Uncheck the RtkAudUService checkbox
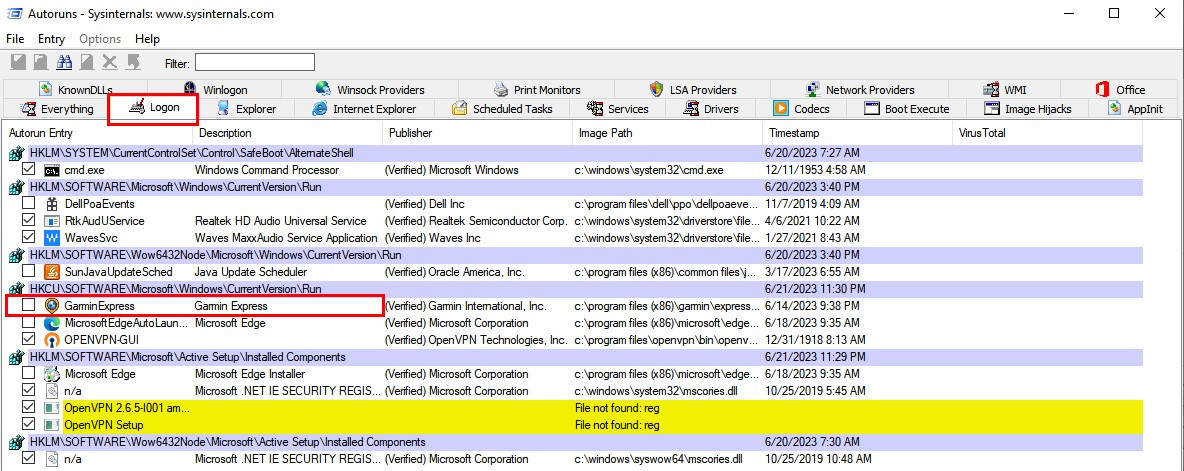Viewport: 1184px width, 471px height. click(29, 220)
